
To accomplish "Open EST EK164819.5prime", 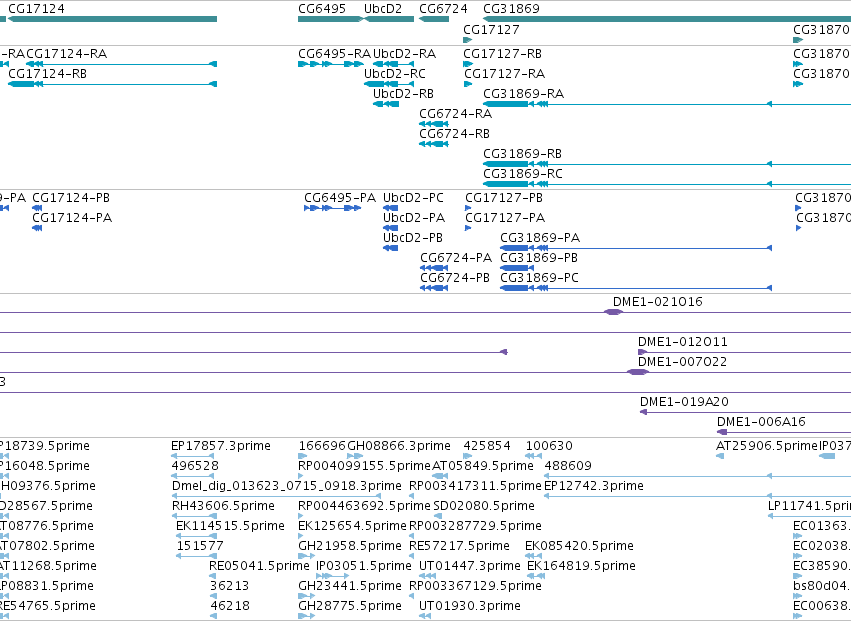I will coord(581,566).
